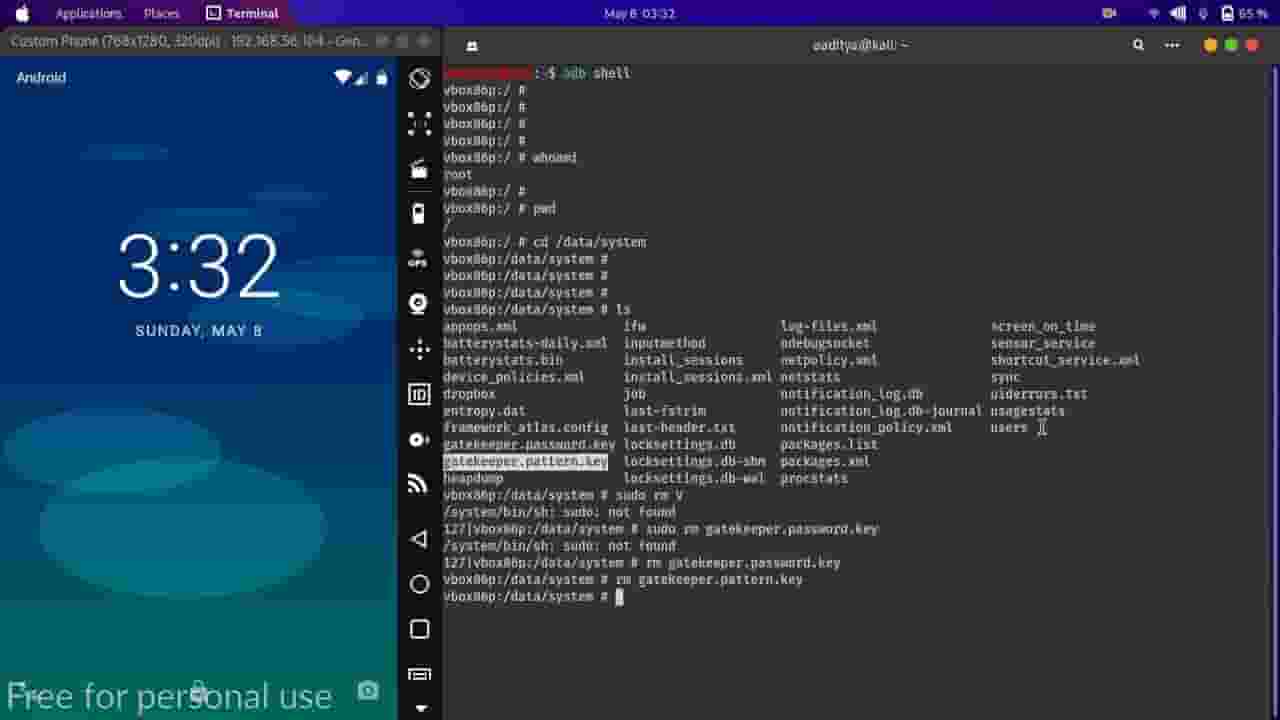Open the device ID identifiers widget
This screenshot has width=1280, height=720.
click(420, 394)
